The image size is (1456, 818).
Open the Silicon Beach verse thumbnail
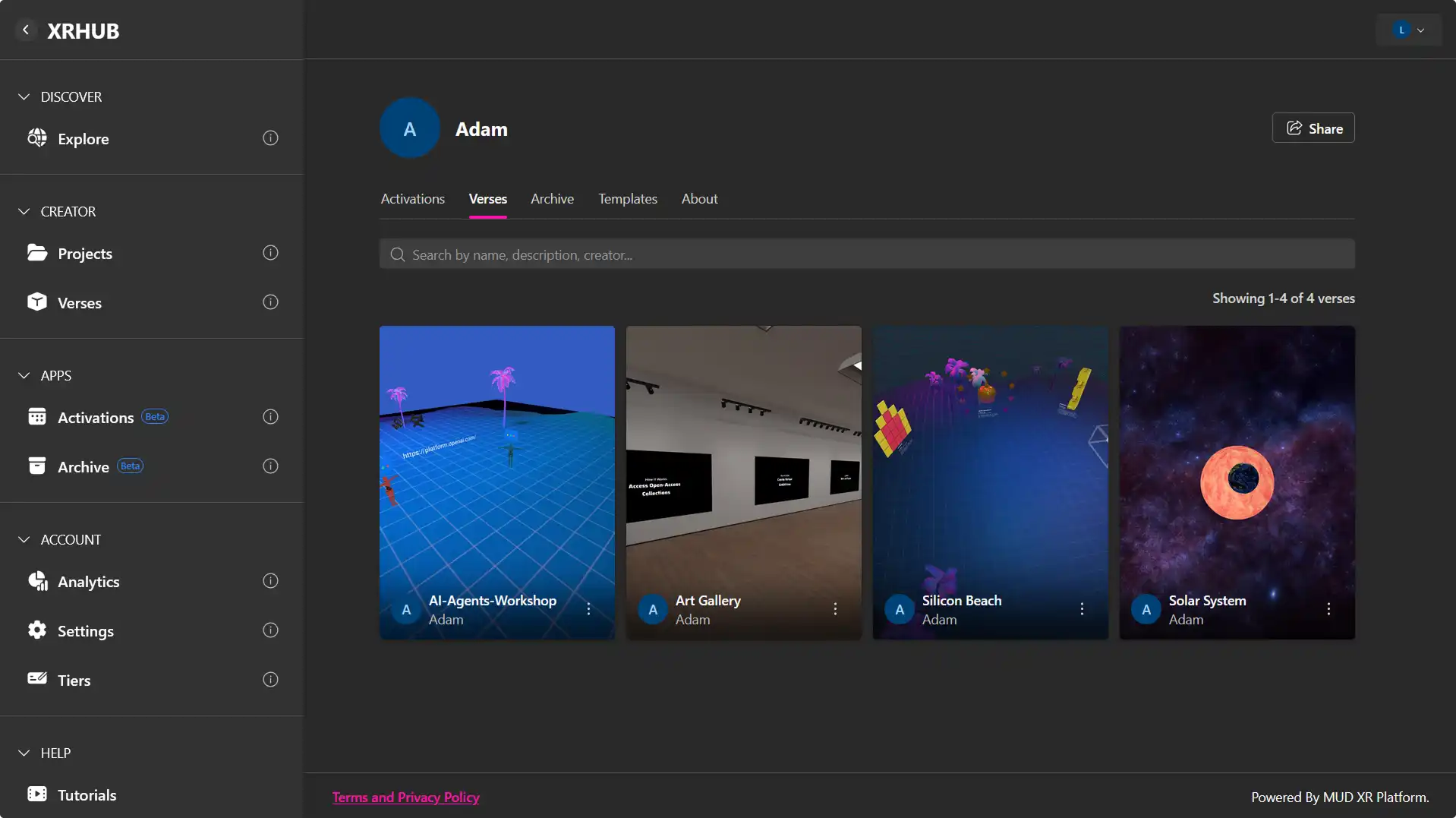click(x=990, y=482)
